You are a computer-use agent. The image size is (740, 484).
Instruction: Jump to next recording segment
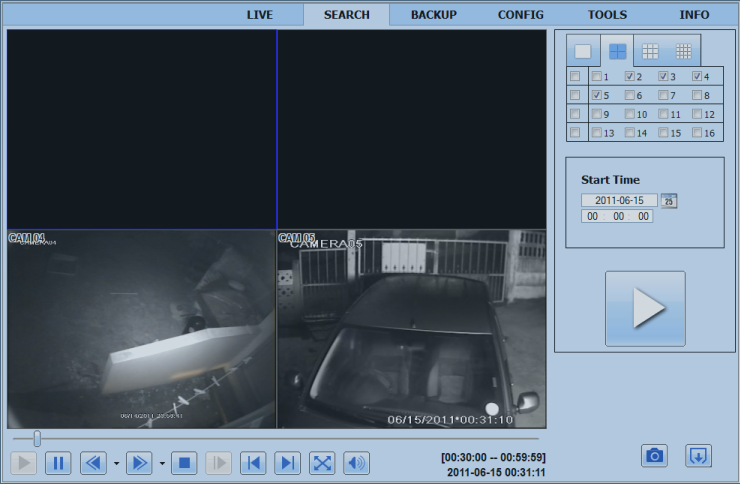click(x=287, y=463)
